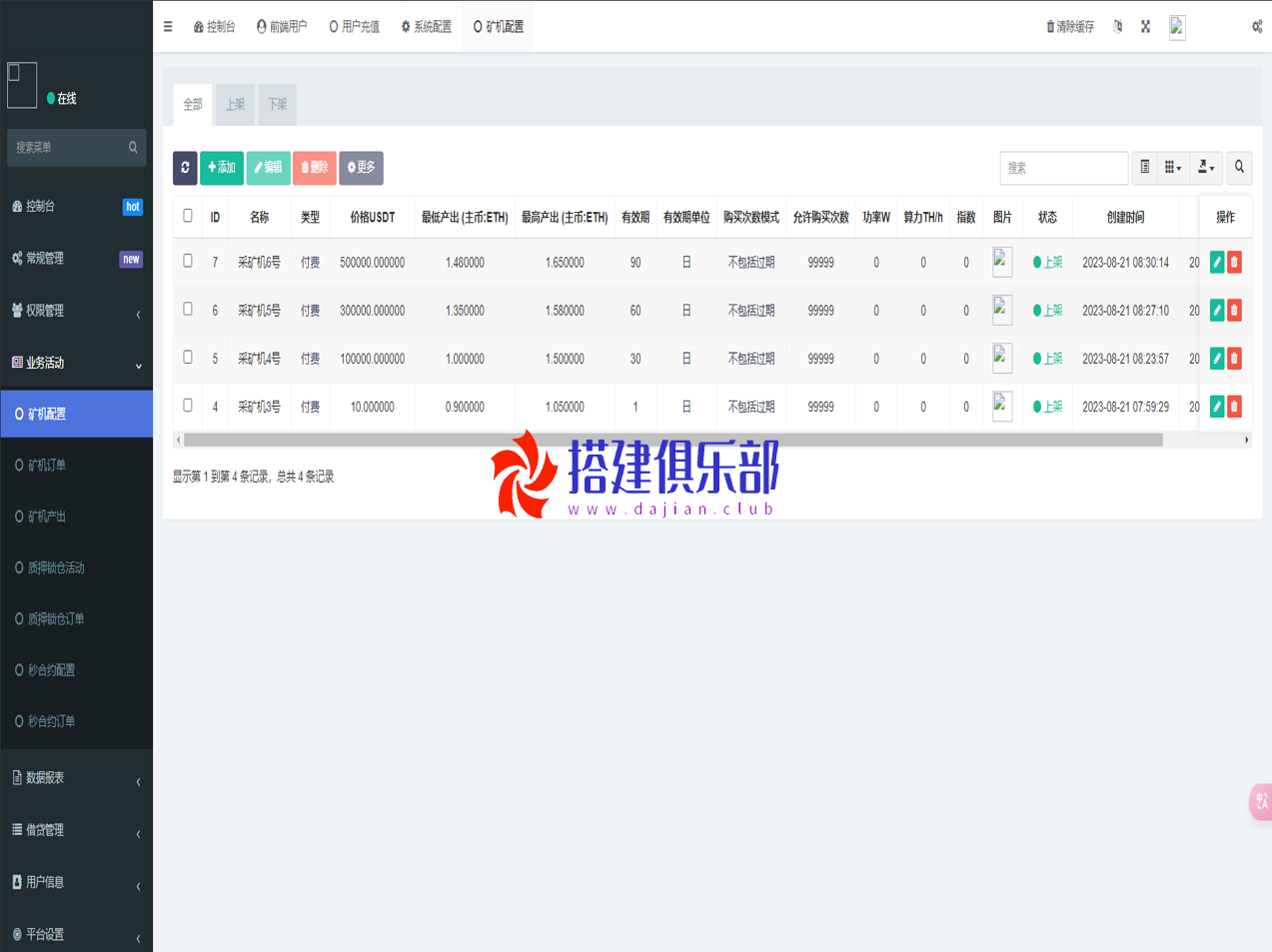The width and height of the screenshot is (1272, 952).
Task: Click the refresh icon button in the toolbar
Action: (185, 168)
